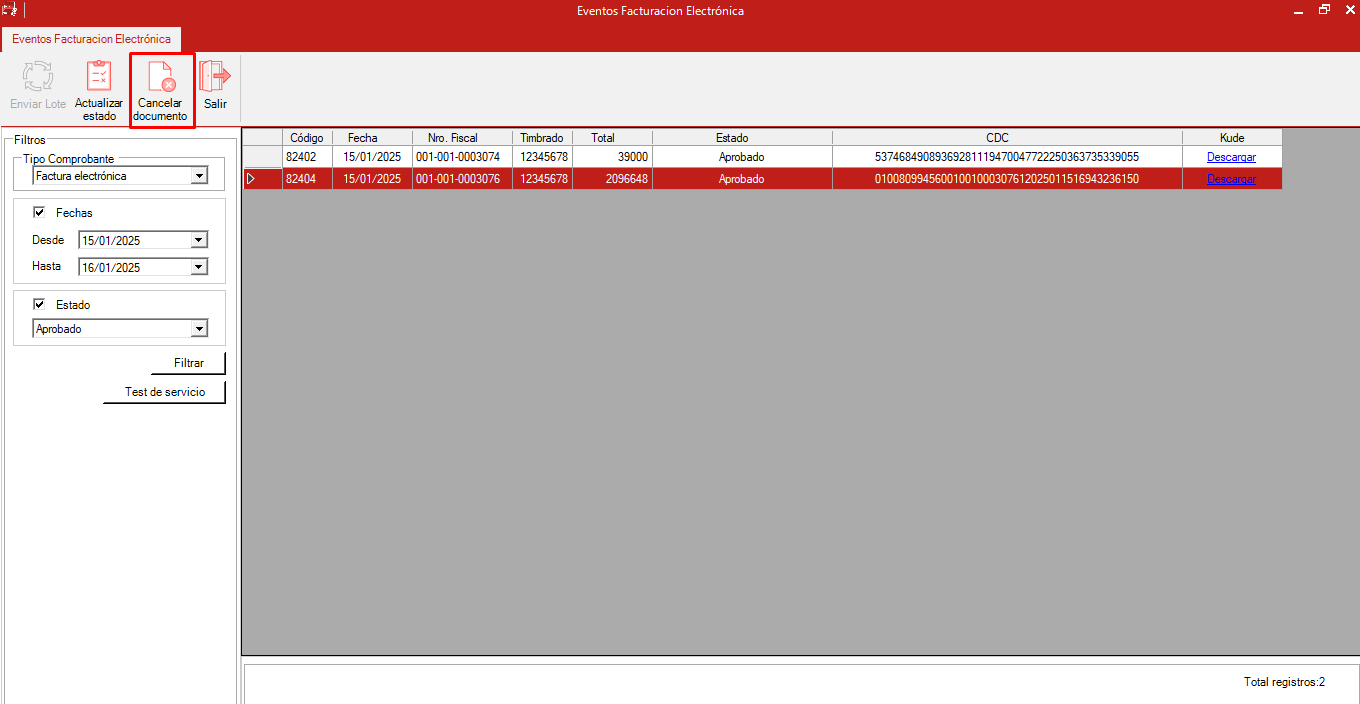Click the Salir exit icon

coord(215,76)
